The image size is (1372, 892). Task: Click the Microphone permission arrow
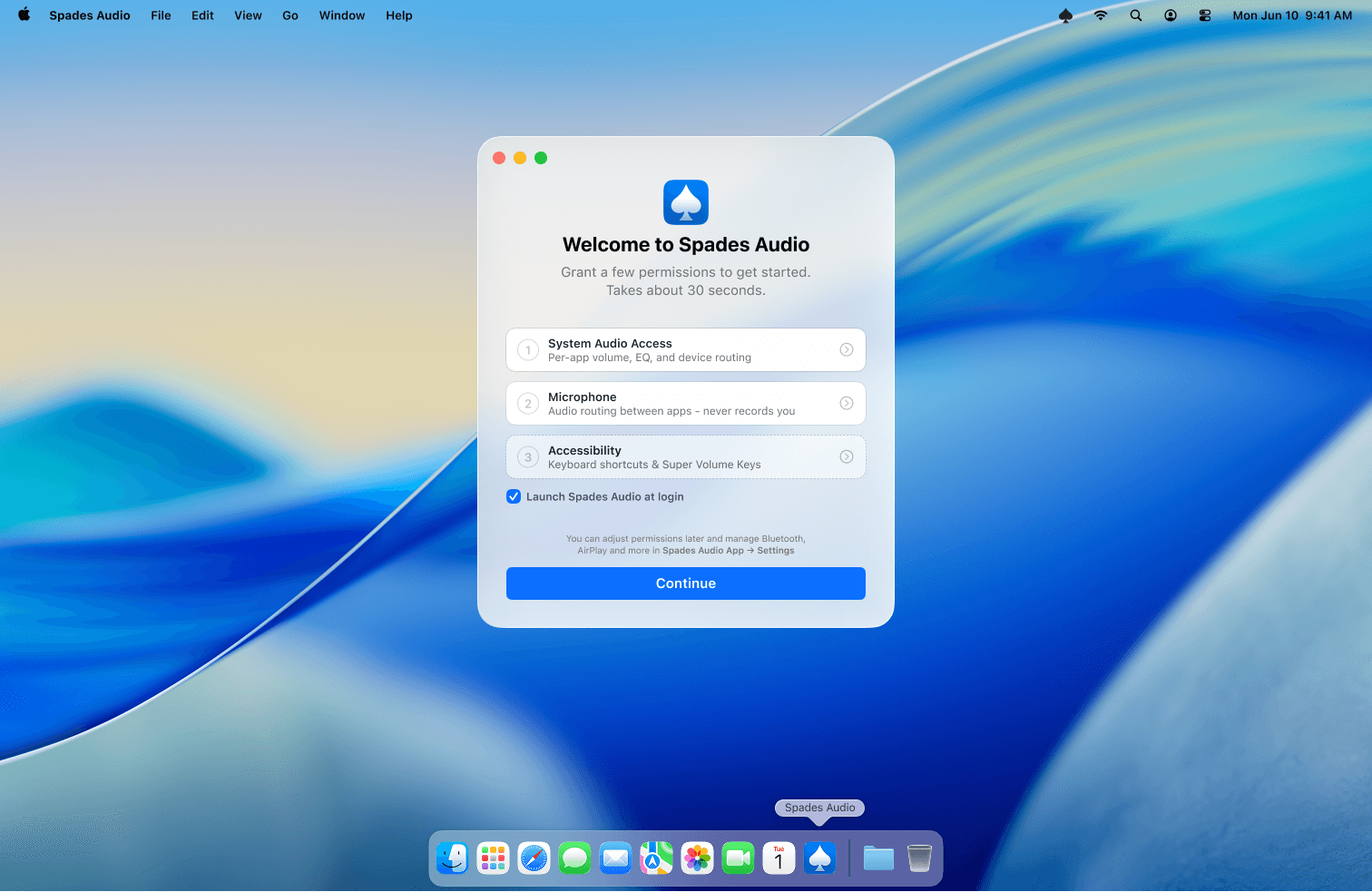click(x=846, y=404)
